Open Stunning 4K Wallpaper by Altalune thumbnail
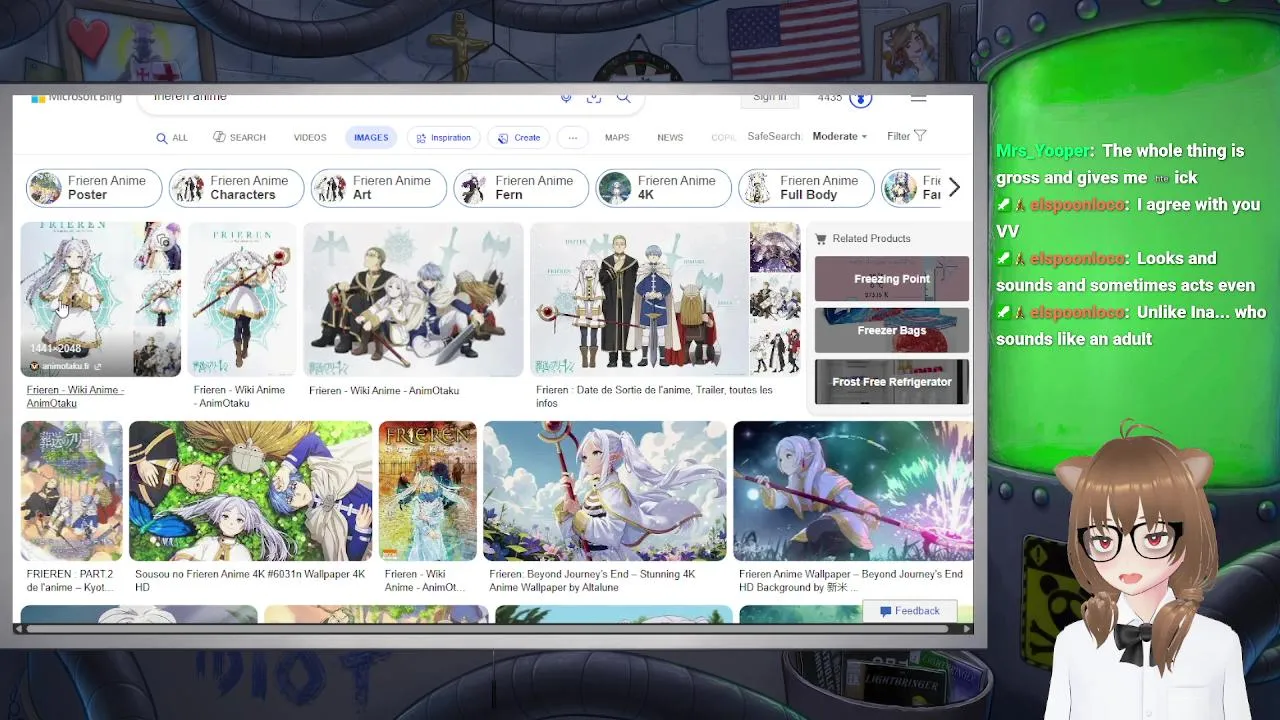 point(605,491)
